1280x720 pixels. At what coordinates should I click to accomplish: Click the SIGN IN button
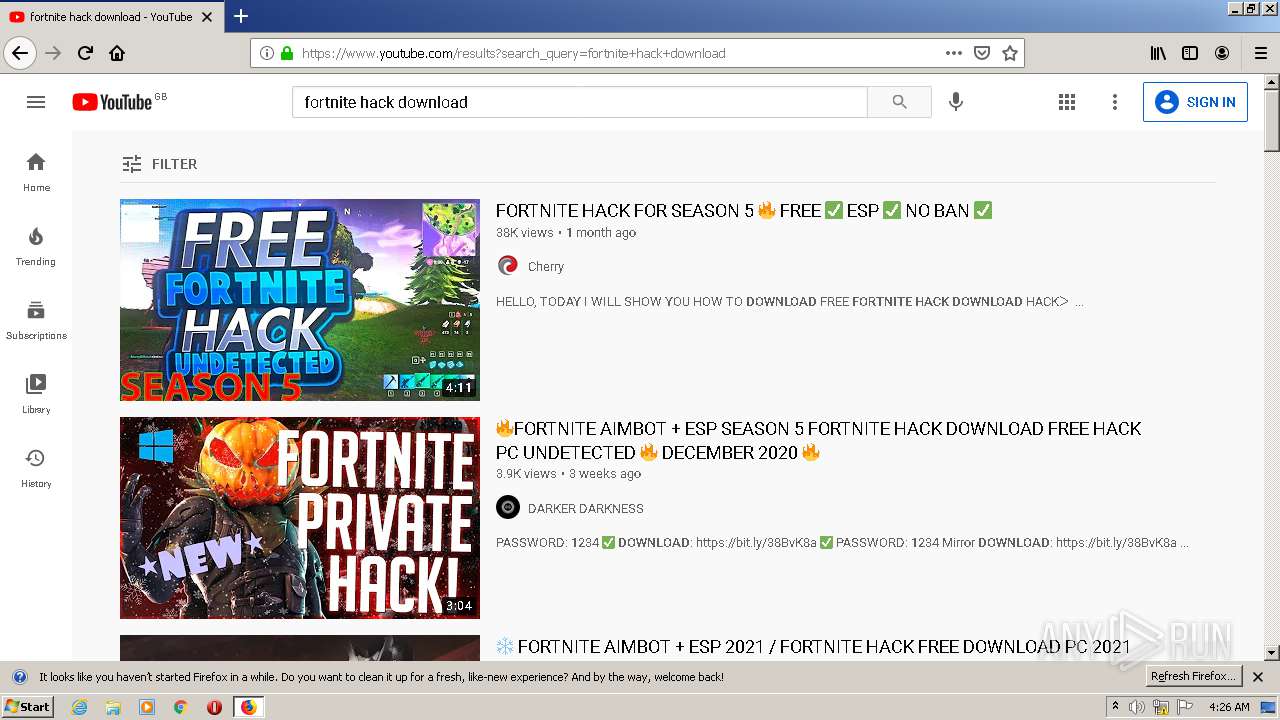[1195, 102]
